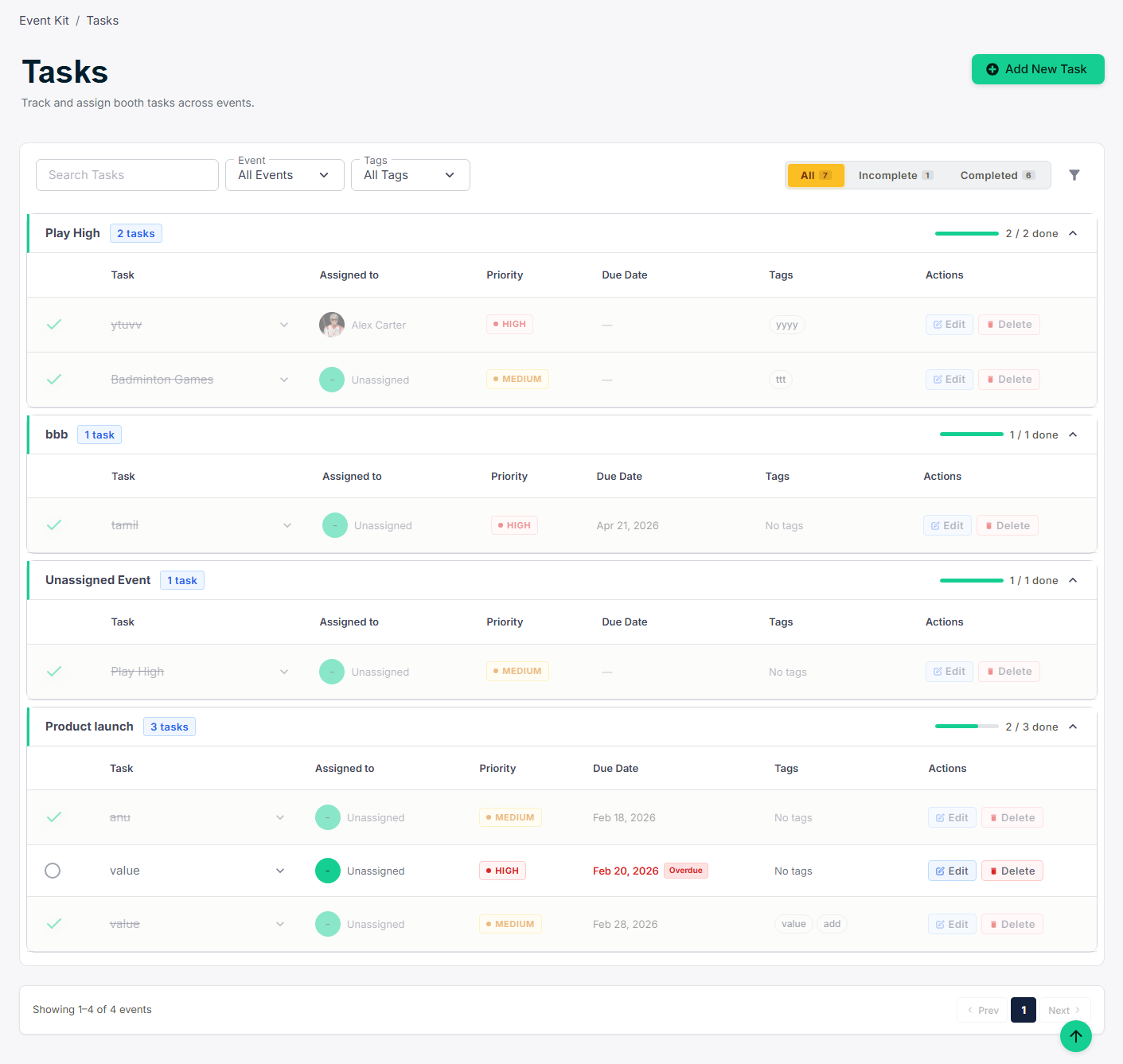Click avatar in Badminton Games row
The width and height of the screenshot is (1123, 1064).
pos(332,380)
